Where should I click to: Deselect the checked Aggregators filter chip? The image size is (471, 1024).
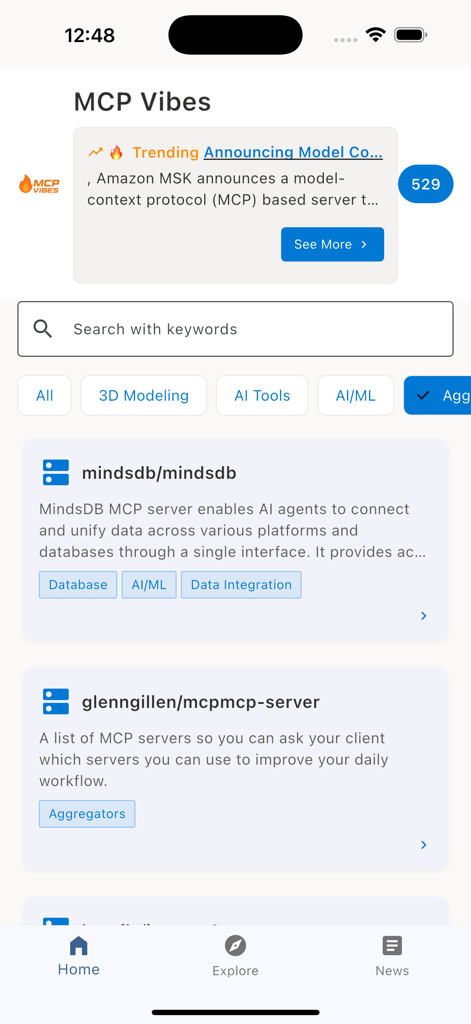click(x=438, y=395)
